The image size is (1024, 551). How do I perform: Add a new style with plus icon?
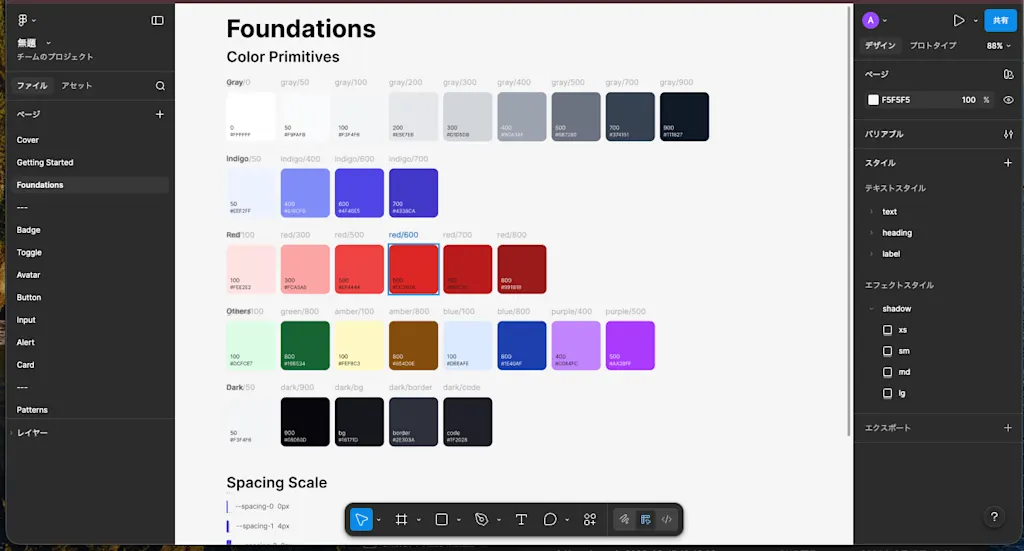tap(1008, 163)
